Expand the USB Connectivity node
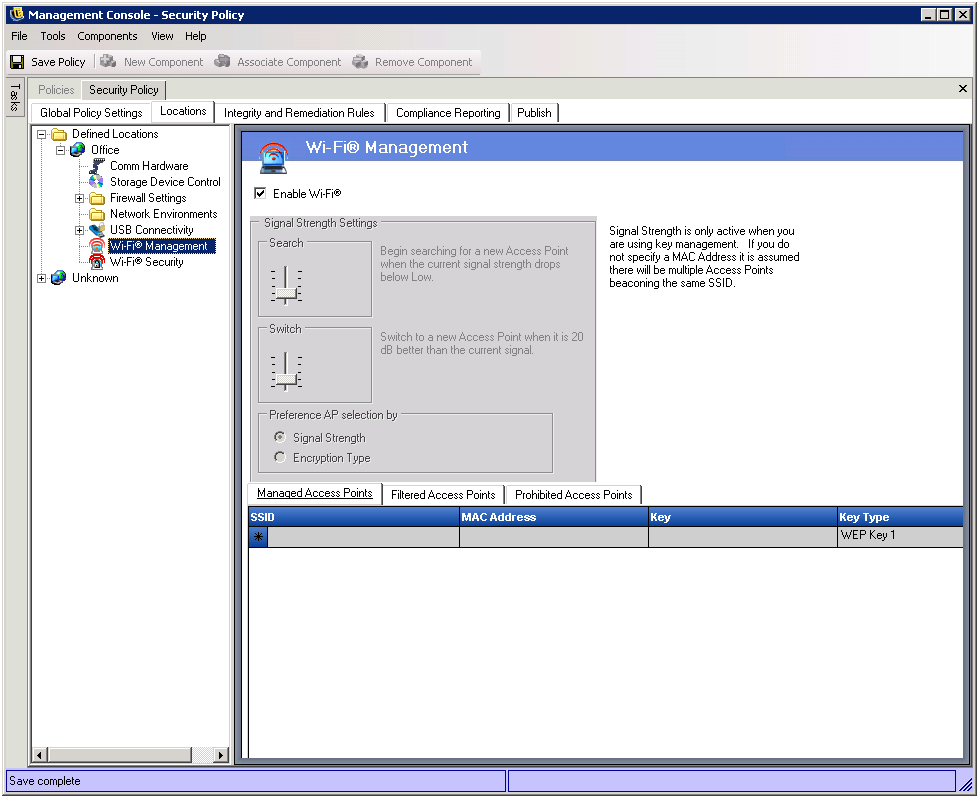The width and height of the screenshot is (978, 797). [80, 230]
